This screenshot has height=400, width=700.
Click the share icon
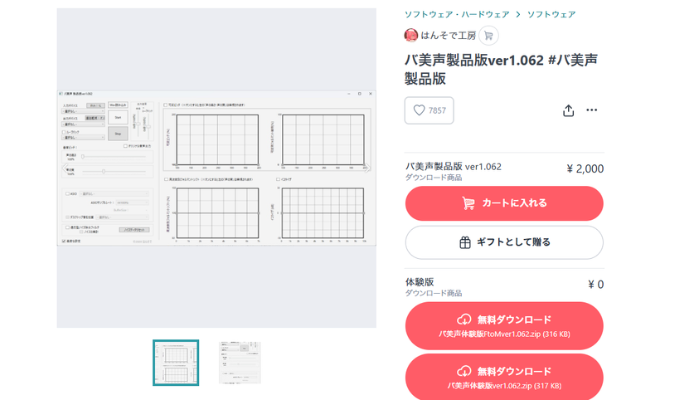point(568,110)
